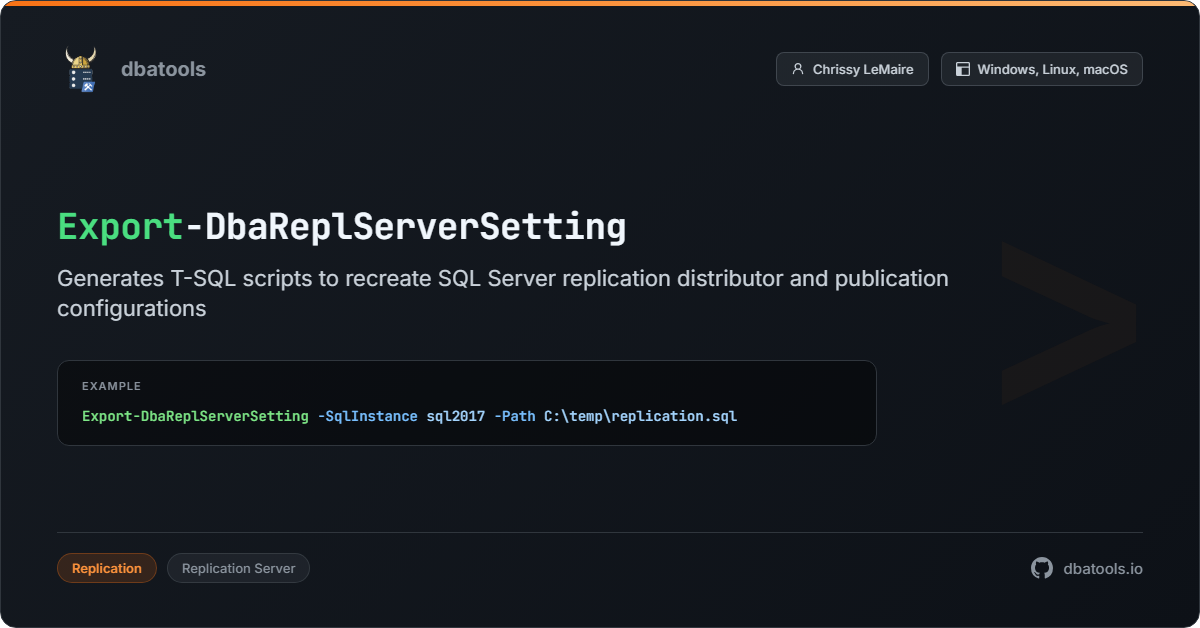1200x628 pixels.
Task: Click the person icon beside Chrissy LeMaire
Action: pos(797,69)
